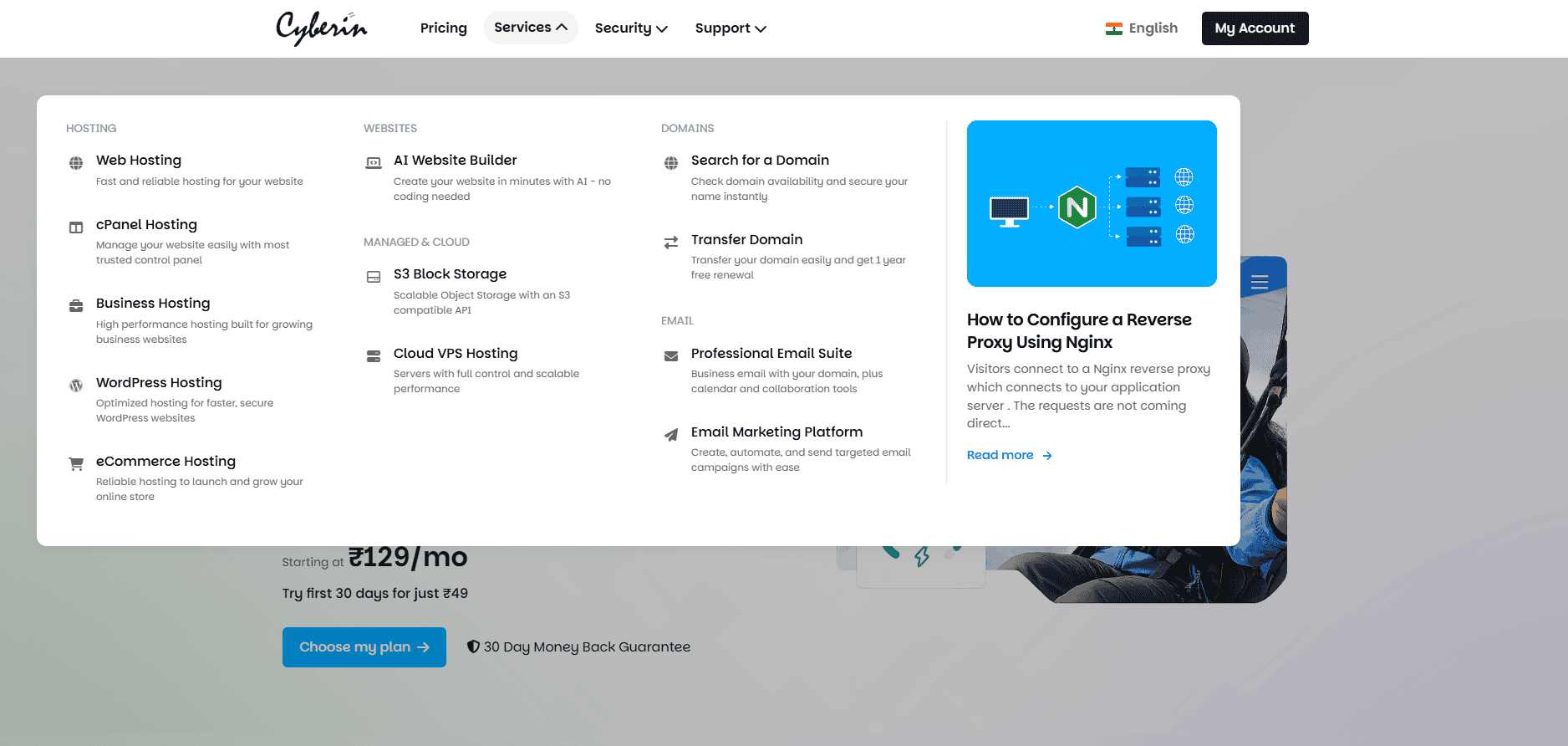Click the Nginx reverse proxy article thumbnail
The image size is (1568, 746).
1092,203
